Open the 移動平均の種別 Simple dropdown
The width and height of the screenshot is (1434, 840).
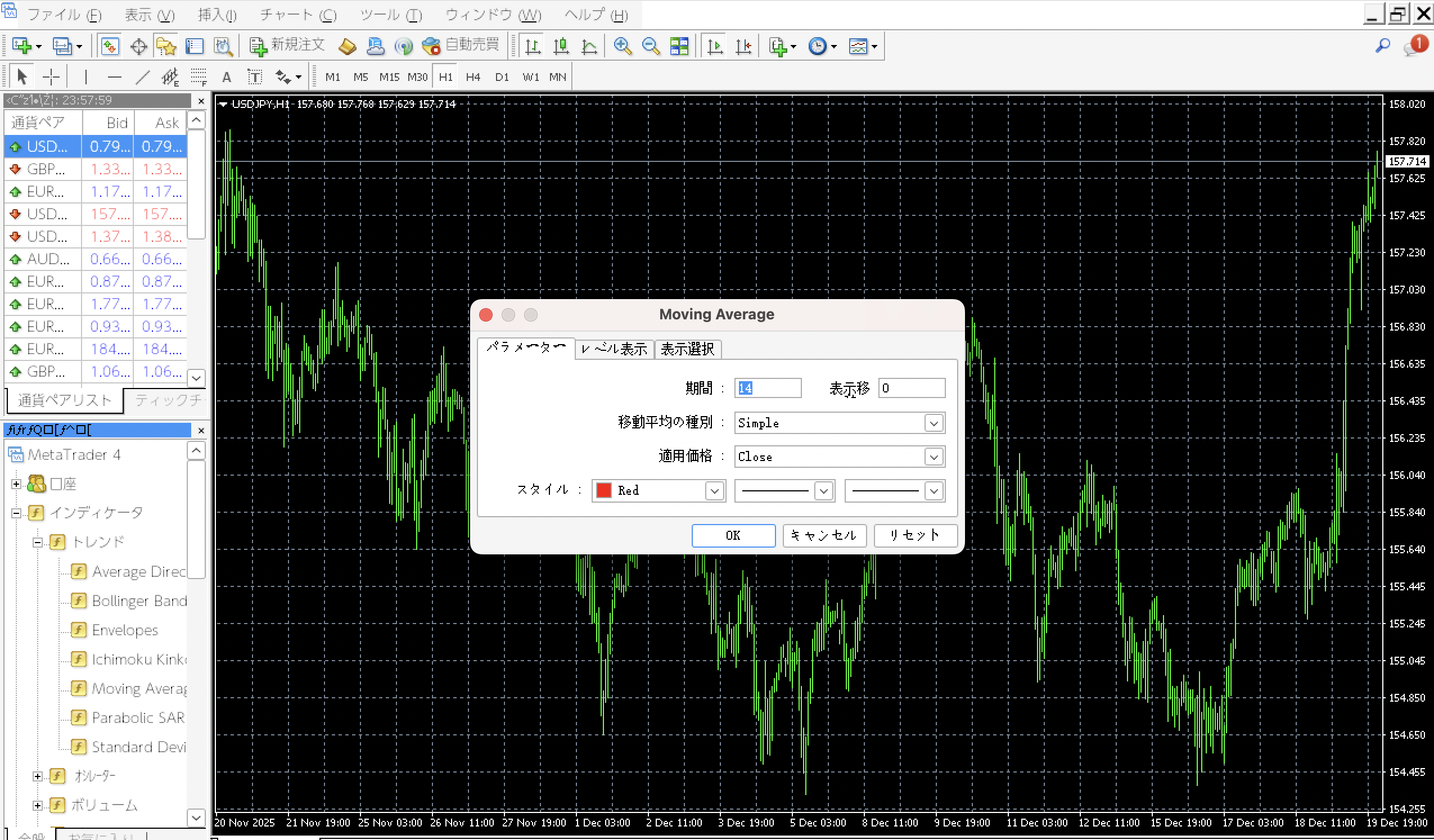tap(934, 423)
